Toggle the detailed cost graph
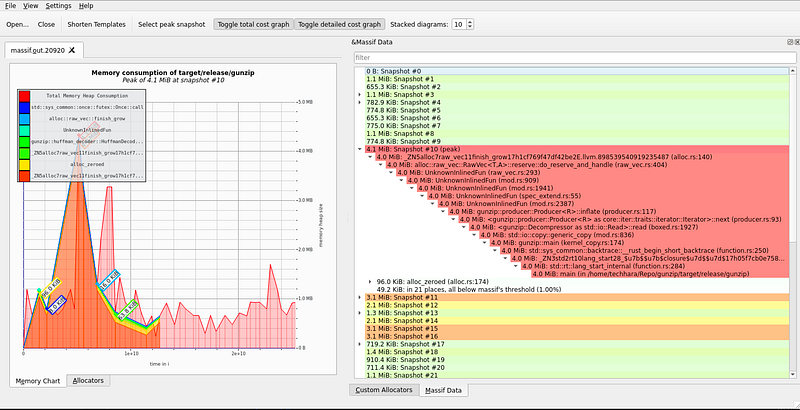 (340, 23)
